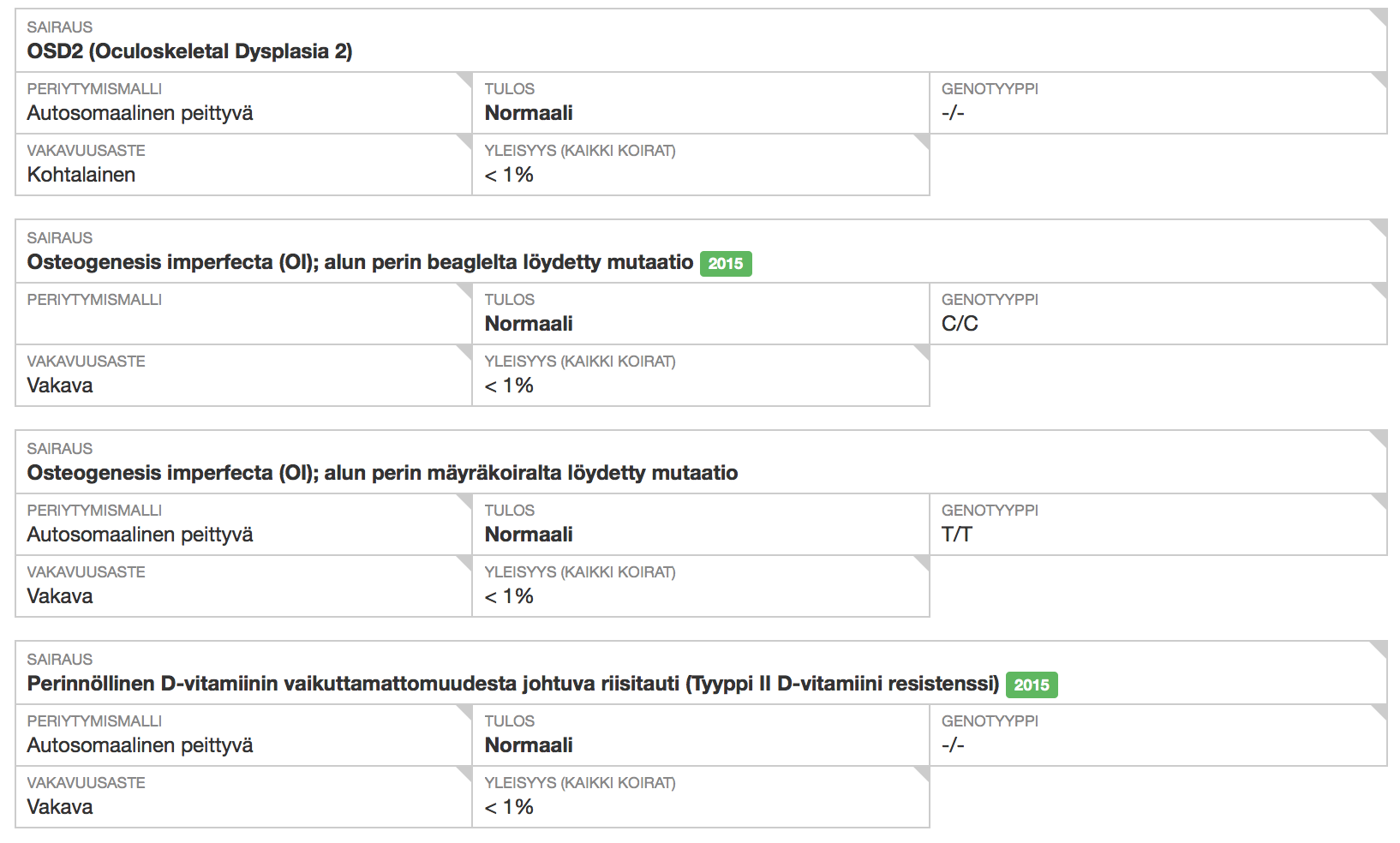Expand corner of D-vitamiini riisitauti header
This screenshot has height=843, width=1400.
coord(1379,649)
